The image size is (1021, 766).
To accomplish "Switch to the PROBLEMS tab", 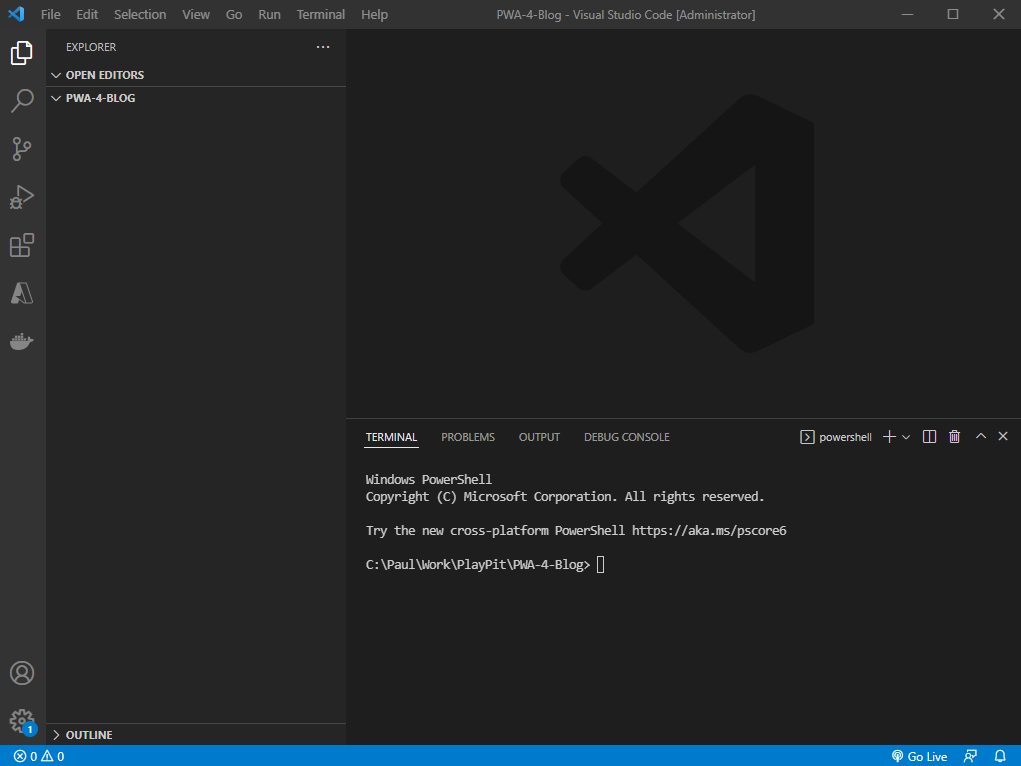I will coord(468,437).
